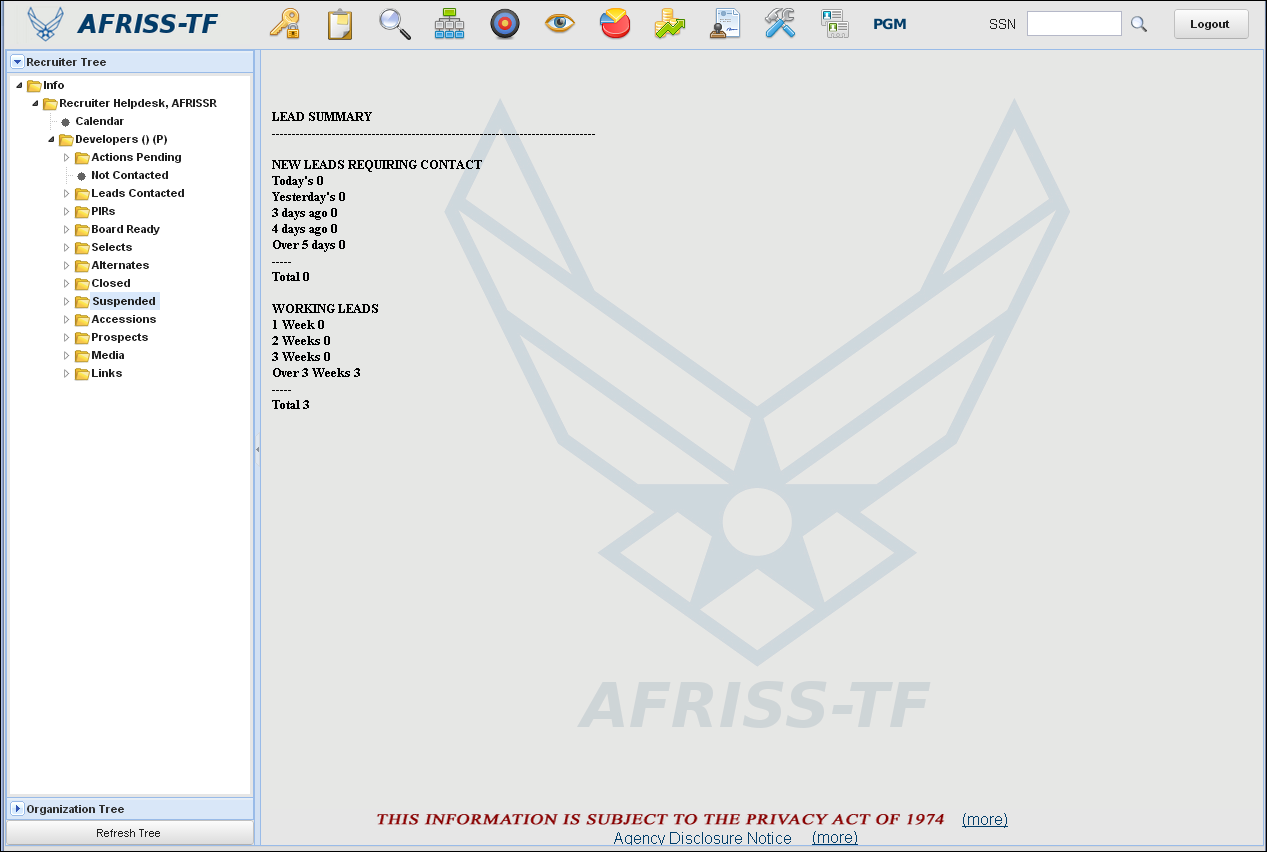The width and height of the screenshot is (1267, 852).
Task: Collapse the Recruiter Helpdesk, AFRISSR node
Action: 35,103
